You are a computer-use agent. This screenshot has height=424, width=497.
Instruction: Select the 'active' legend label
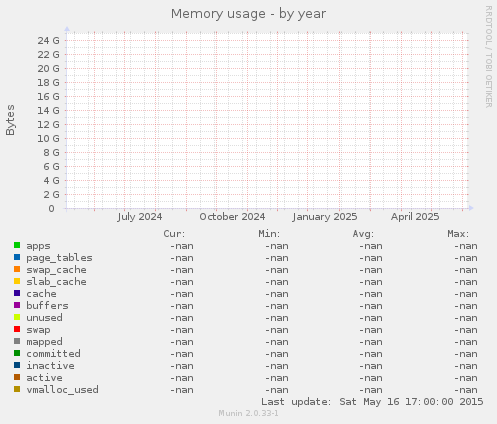[x=44, y=378]
